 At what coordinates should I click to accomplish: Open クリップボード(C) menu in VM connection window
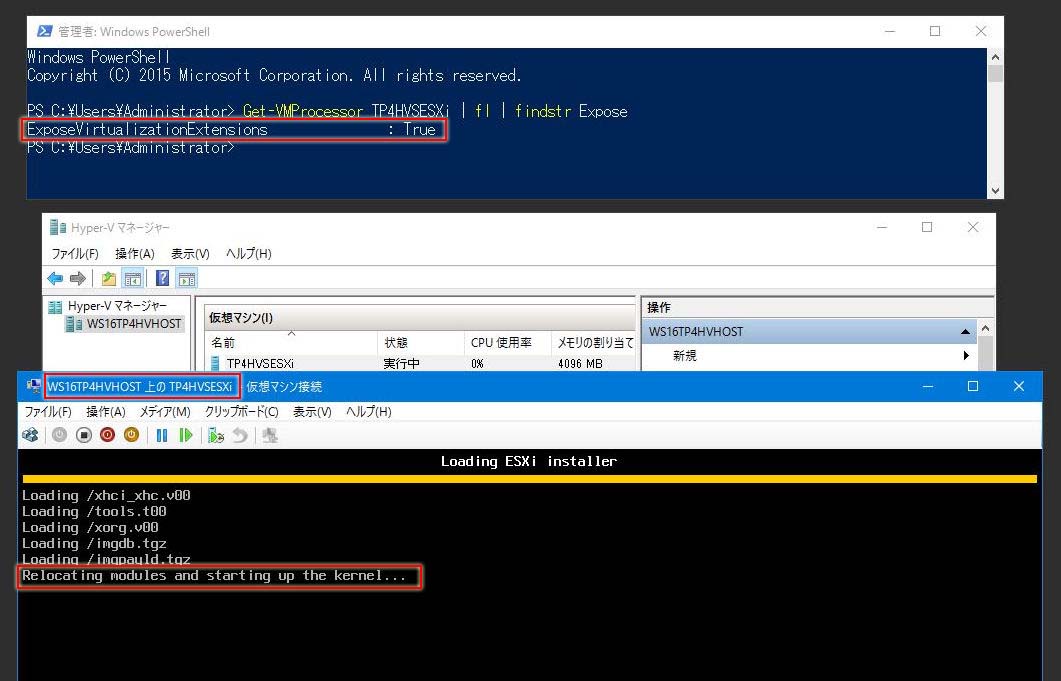[242, 412]
